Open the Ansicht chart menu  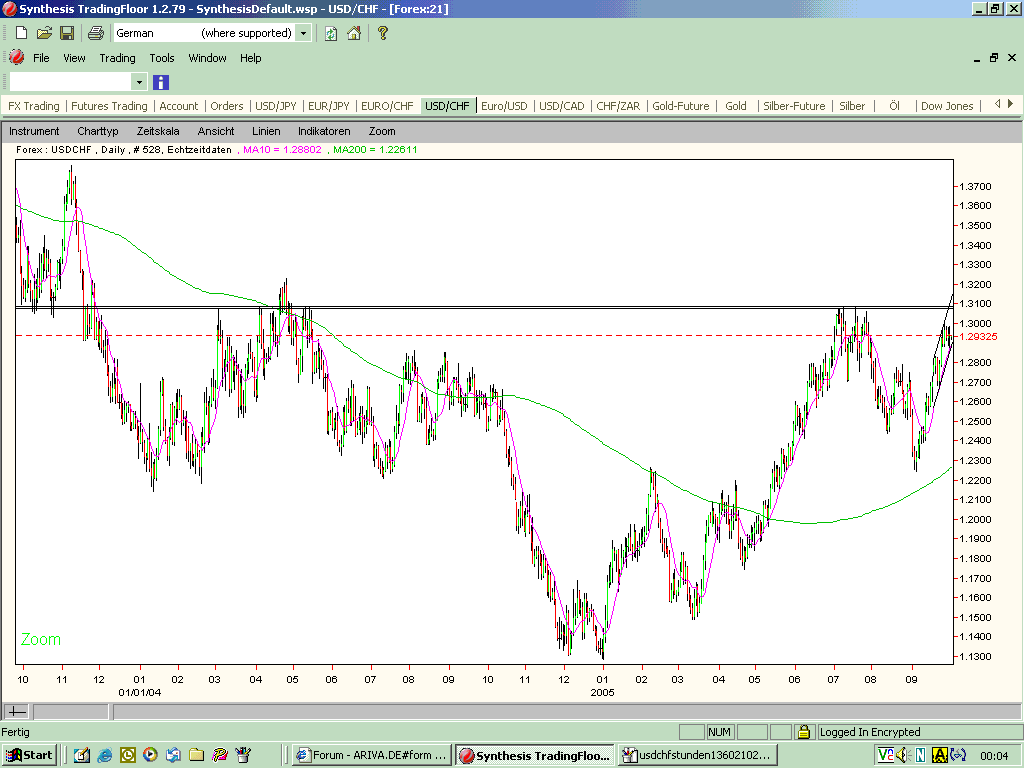point(216,131)
